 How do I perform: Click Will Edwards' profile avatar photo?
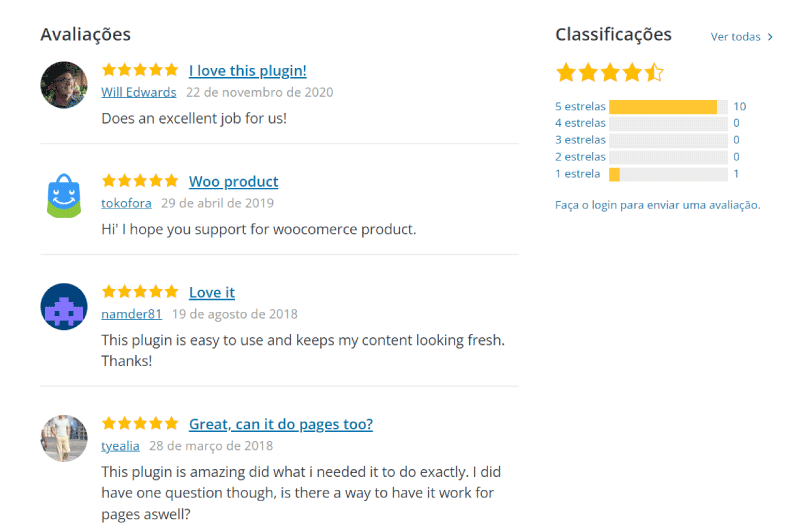point(64,85)
